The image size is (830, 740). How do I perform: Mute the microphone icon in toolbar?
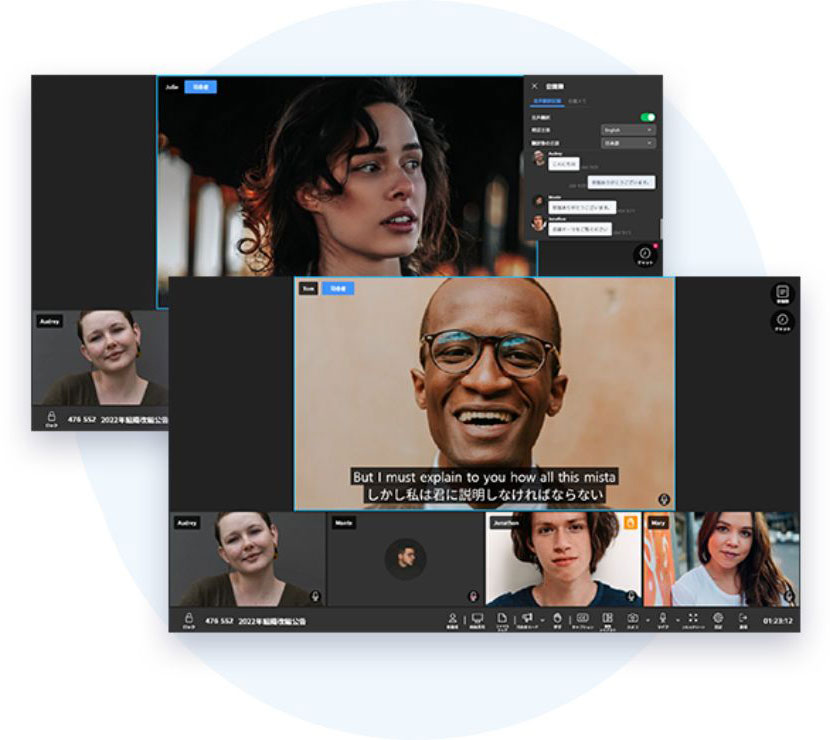click(662, 620)
